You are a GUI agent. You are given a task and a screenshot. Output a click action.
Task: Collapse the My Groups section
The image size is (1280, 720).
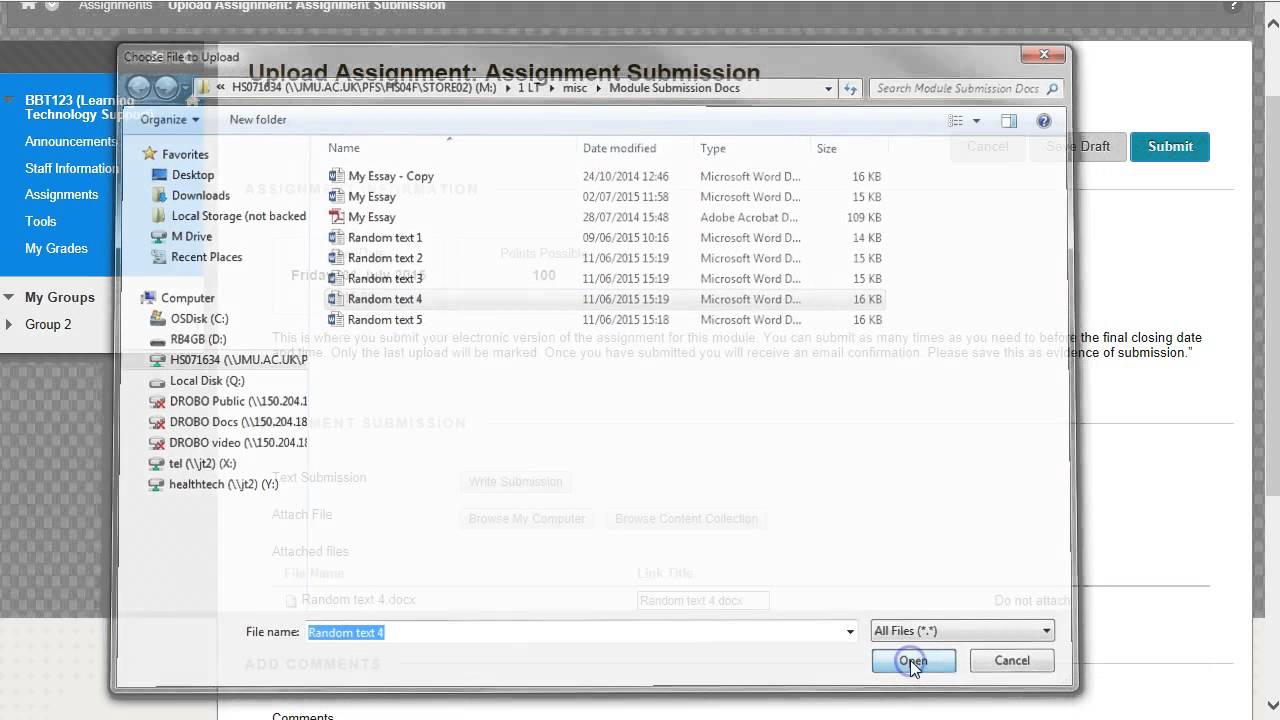click(x=9, y=297)
